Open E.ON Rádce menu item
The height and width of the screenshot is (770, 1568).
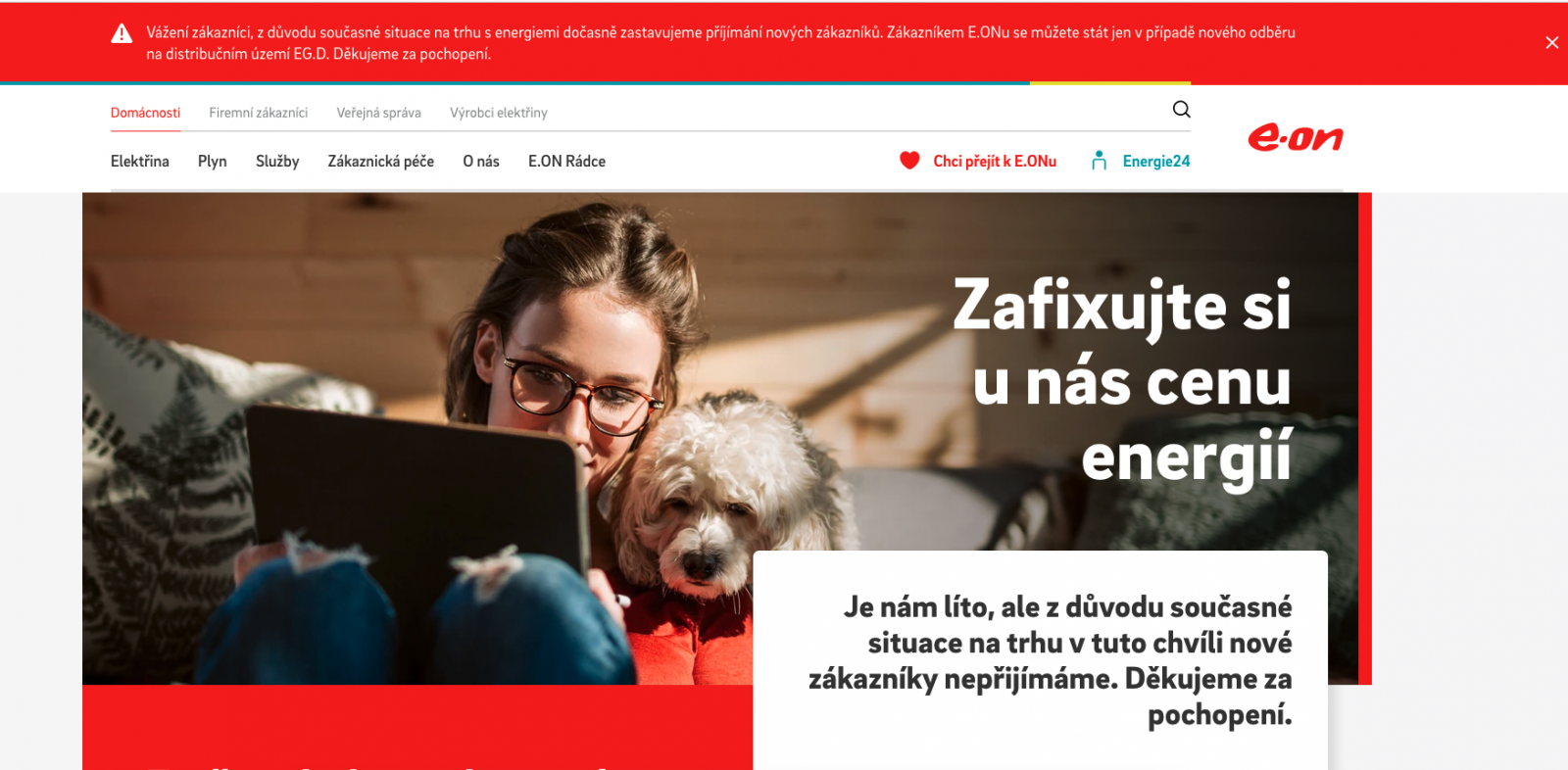tap(566, 161)
